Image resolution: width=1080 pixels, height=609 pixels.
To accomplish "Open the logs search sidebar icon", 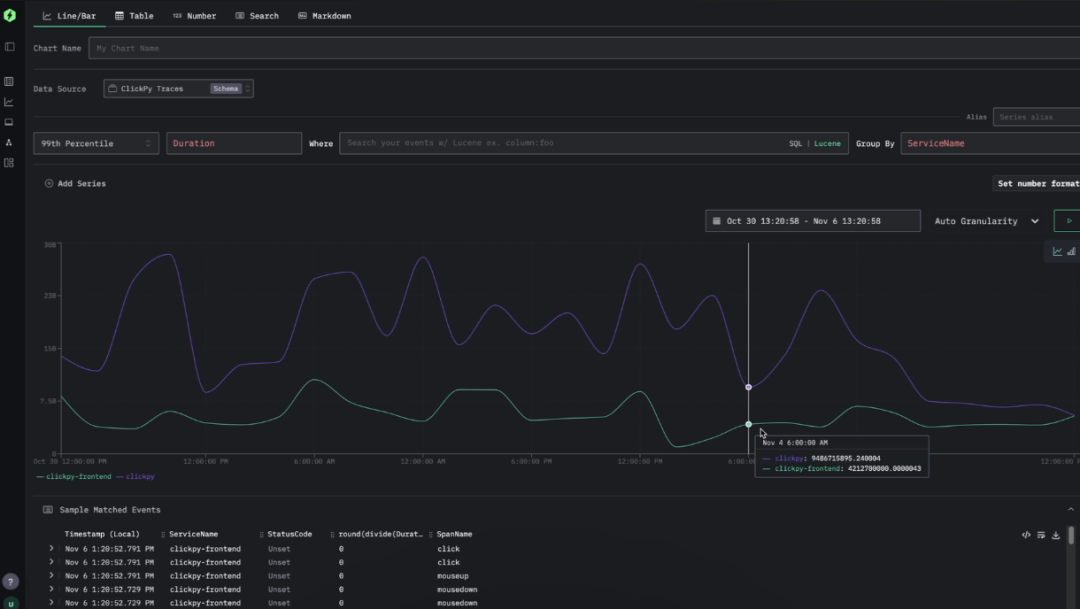I will click(9, 81).
